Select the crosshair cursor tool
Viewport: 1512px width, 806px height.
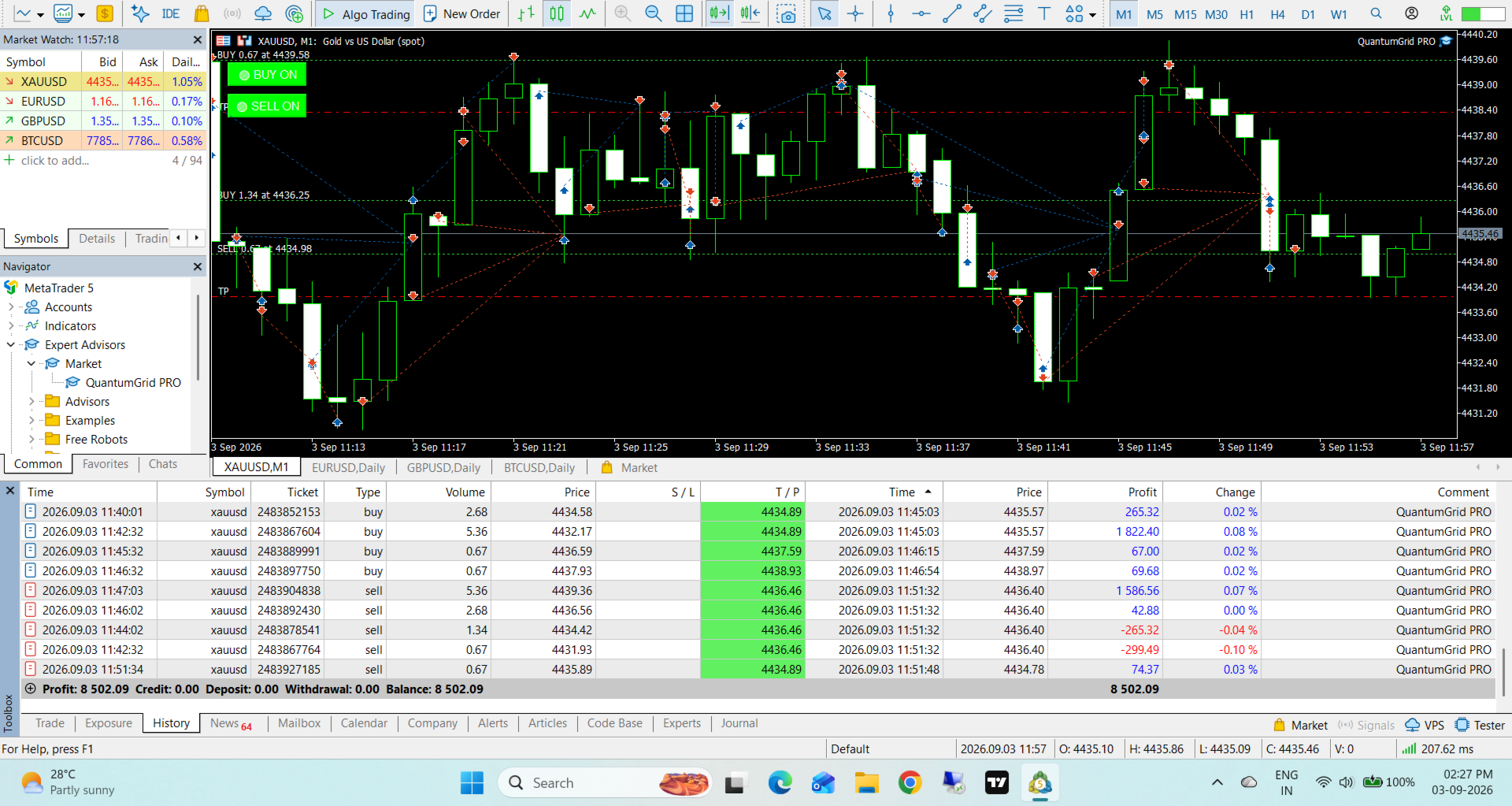tap(855, 13)
